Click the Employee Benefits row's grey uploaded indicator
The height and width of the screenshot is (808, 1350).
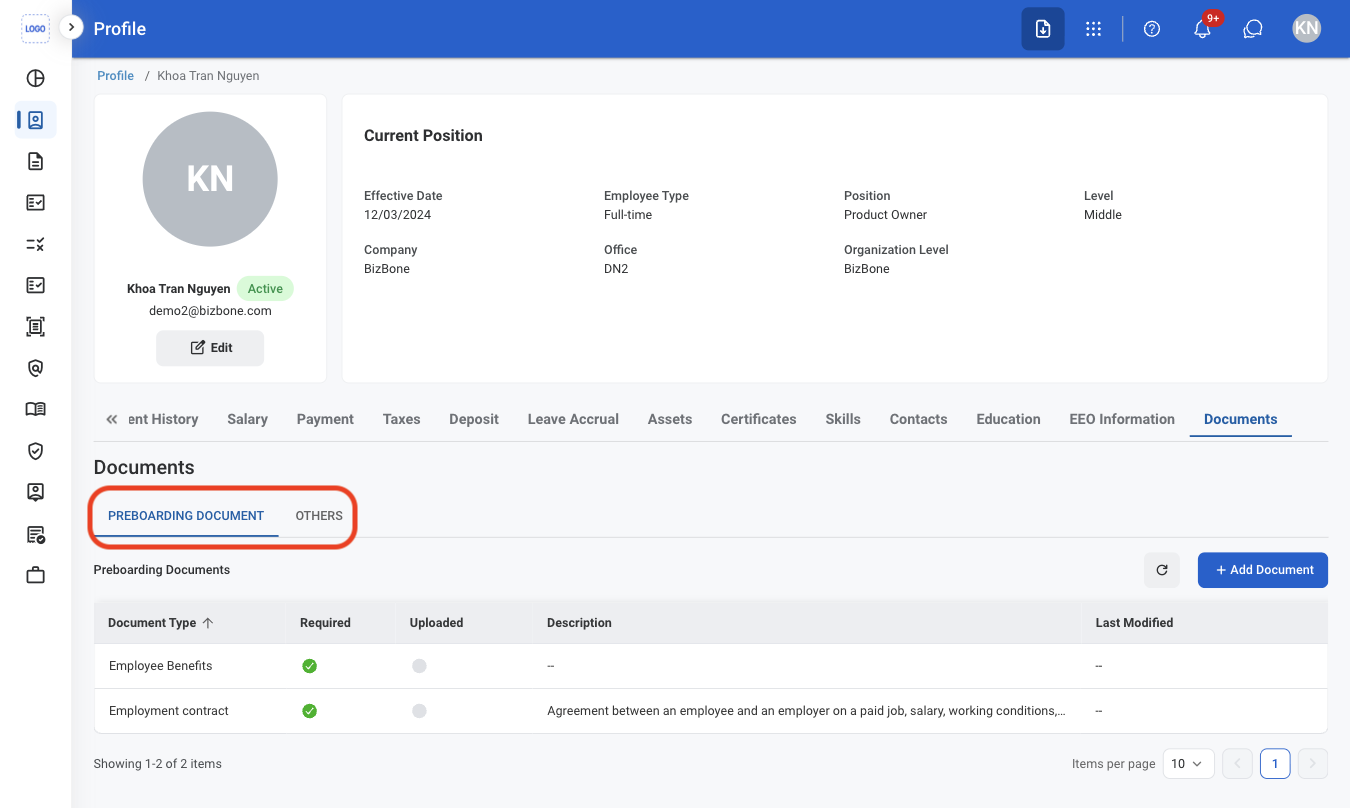(x=419, y=666)
